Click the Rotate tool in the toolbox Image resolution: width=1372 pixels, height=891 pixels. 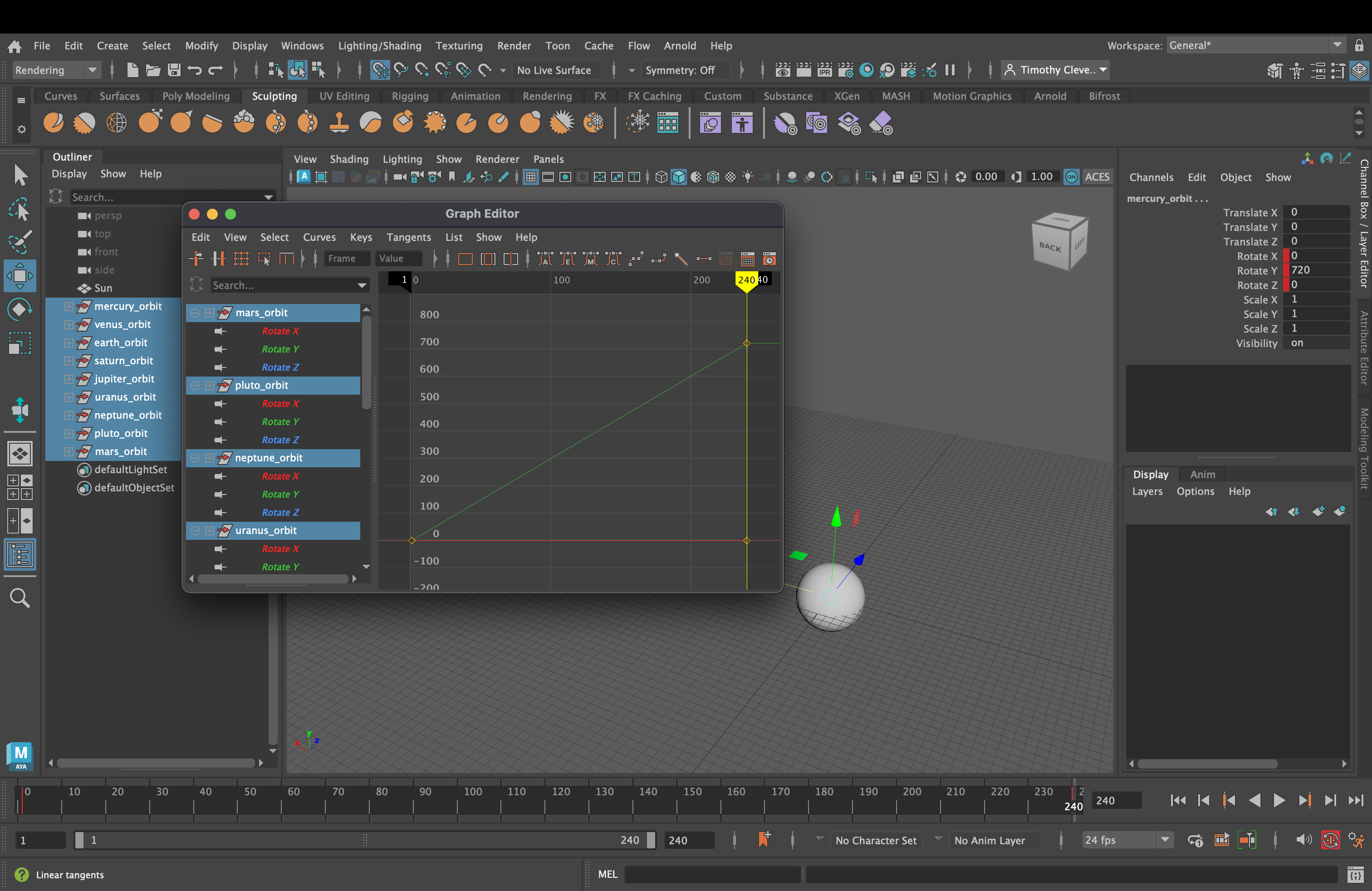coord(20,309)
